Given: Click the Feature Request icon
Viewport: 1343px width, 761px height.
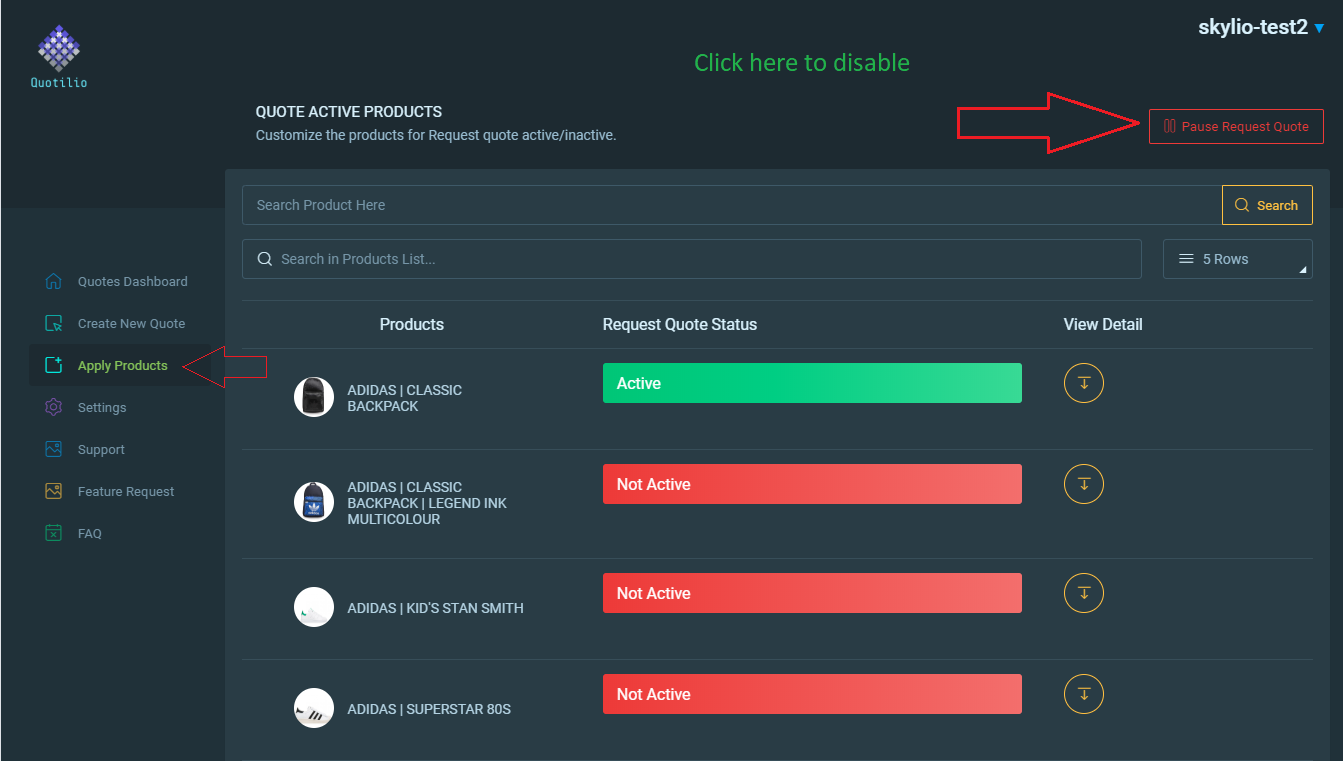Looking at the screenshot, I should (54, 491).
